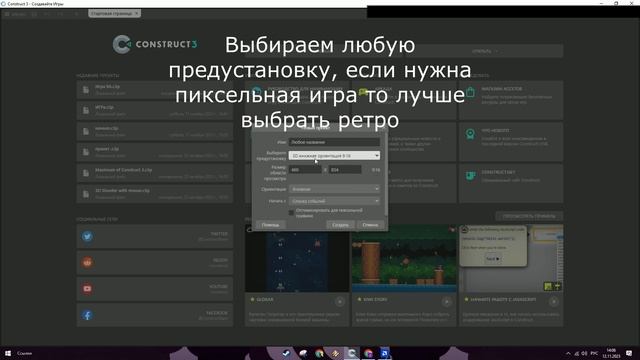
Task: Click play icon on JavaScript example card
Action: [x=554, y=302]
